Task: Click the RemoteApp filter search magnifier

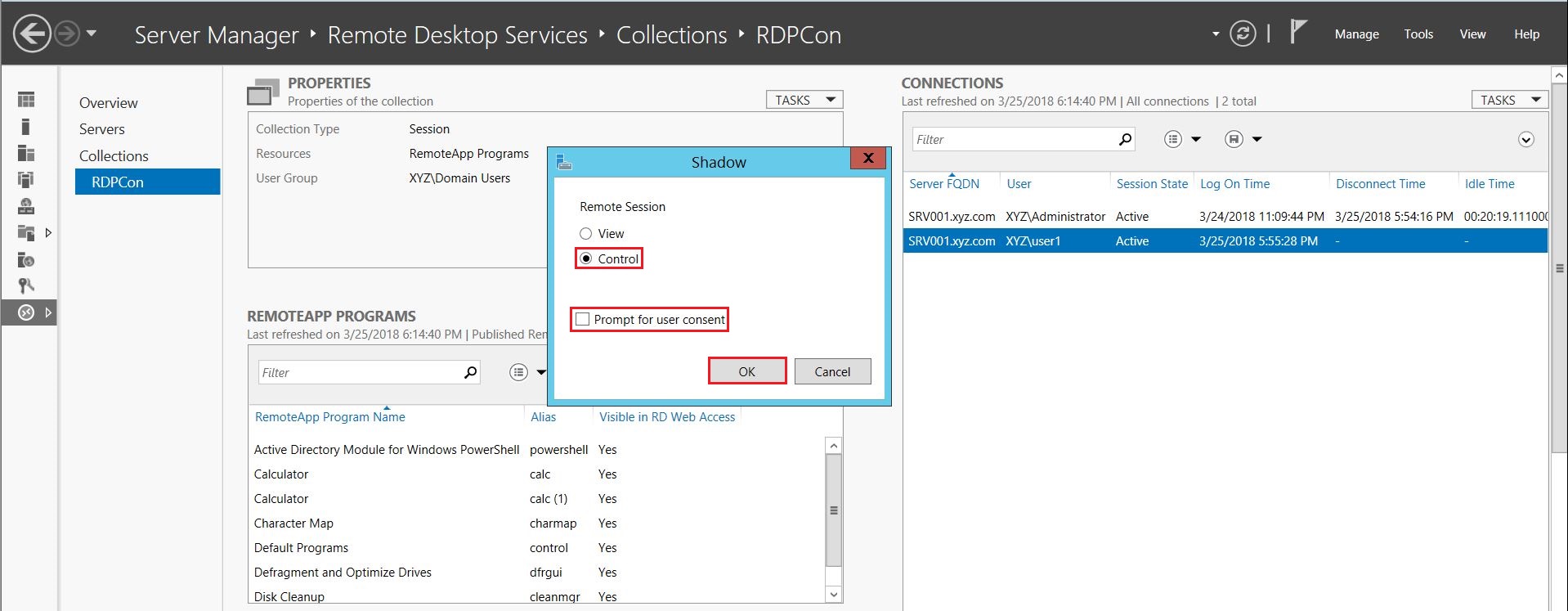Action: point(470,372)
